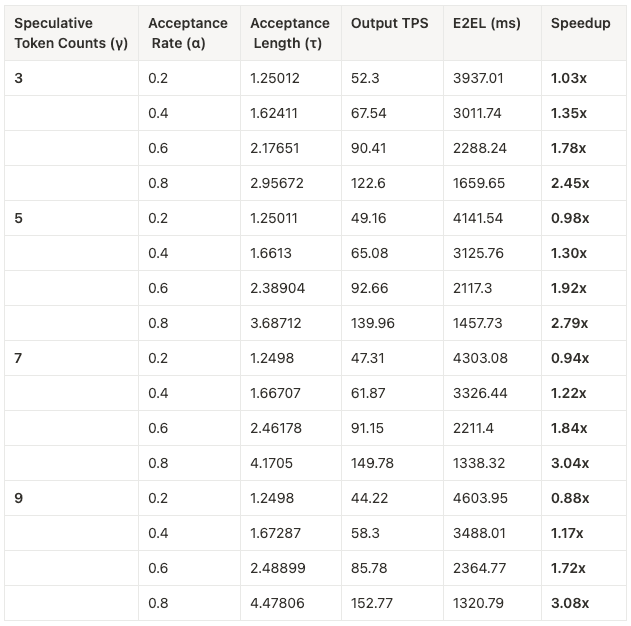
Task: Click the 2.79x speedup cell
Action: [570, 323]
